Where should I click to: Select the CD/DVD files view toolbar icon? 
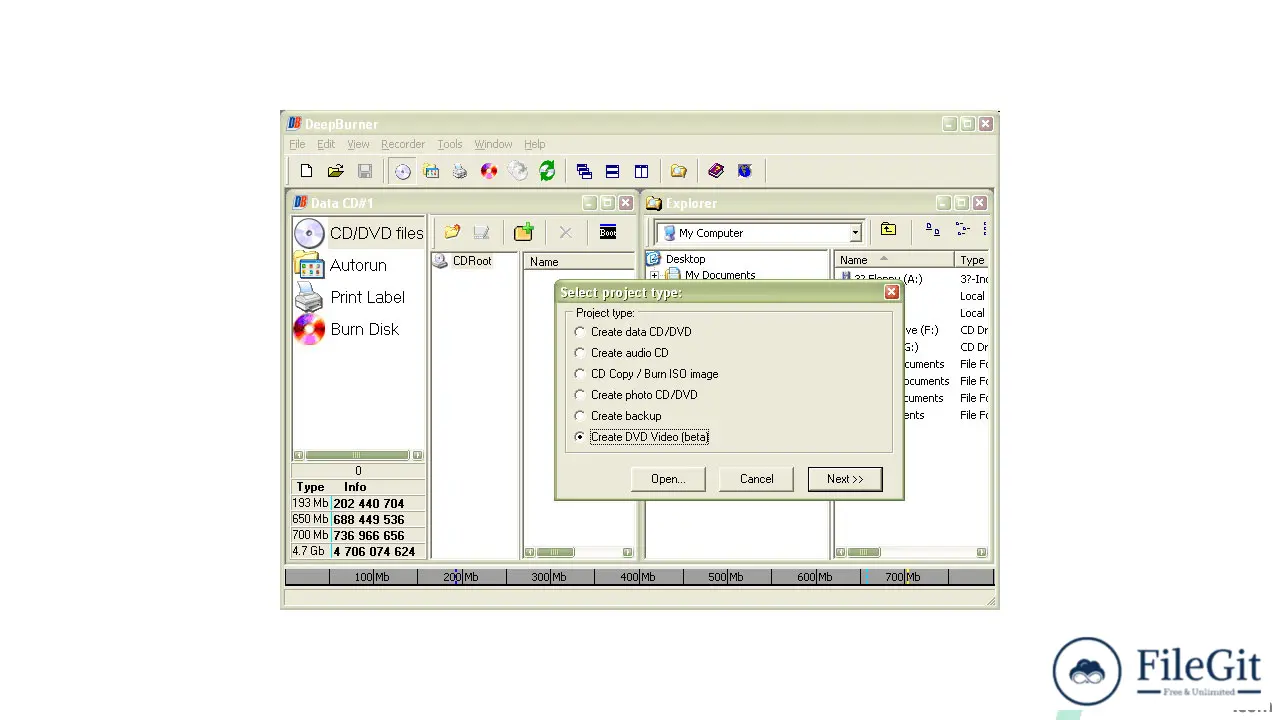(402, 171)
